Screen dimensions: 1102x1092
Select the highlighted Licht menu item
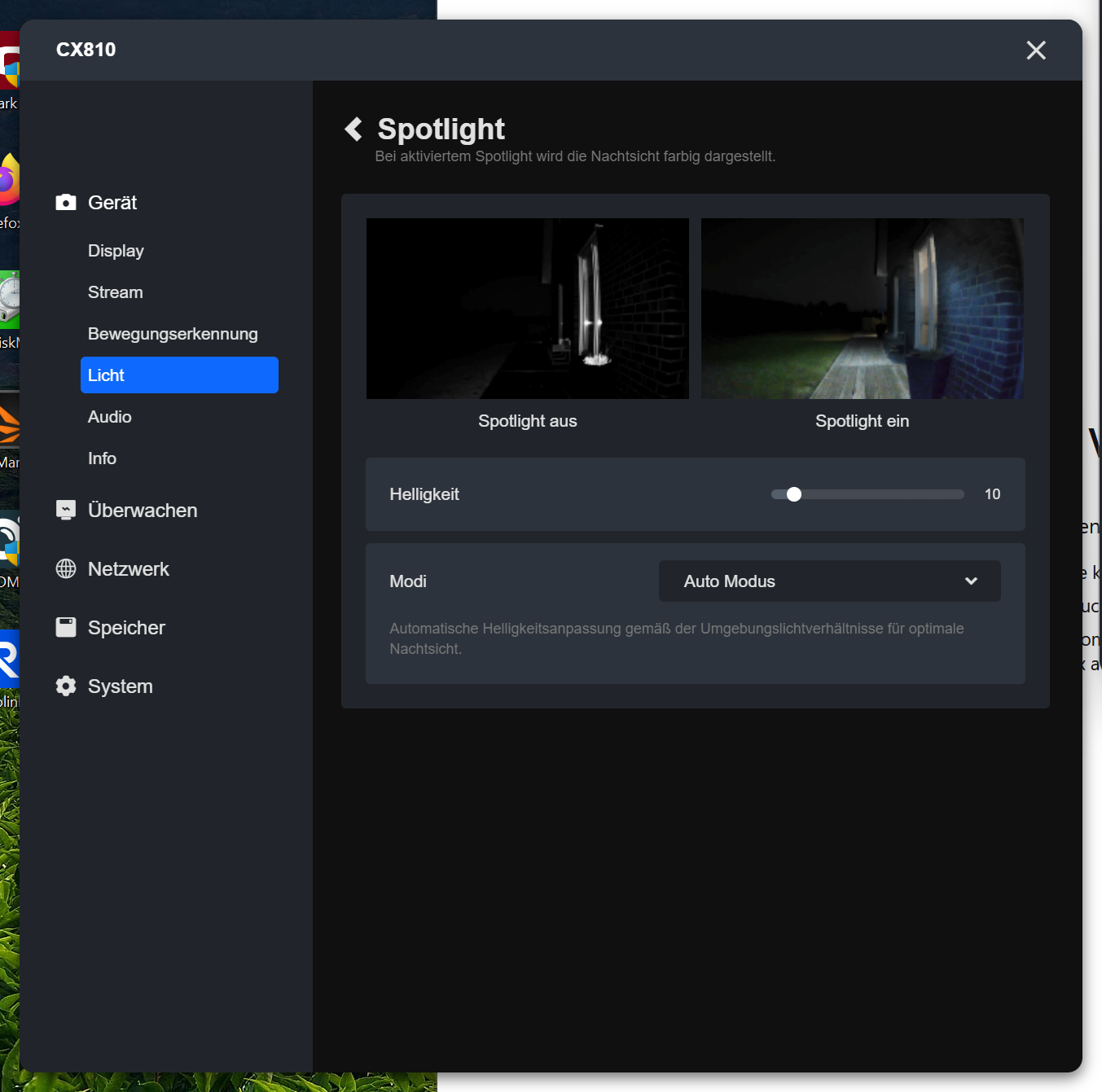179,375
